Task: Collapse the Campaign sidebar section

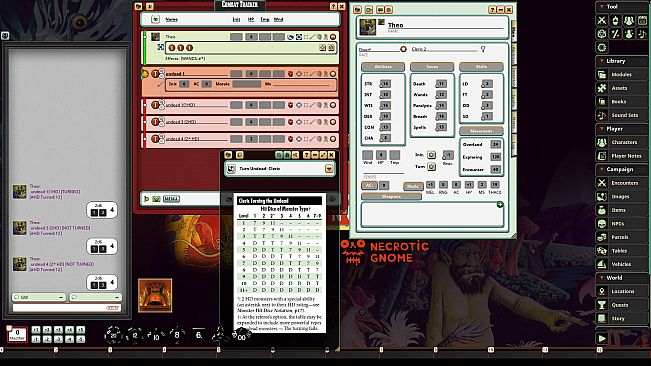Action: (x=601, y=169)
